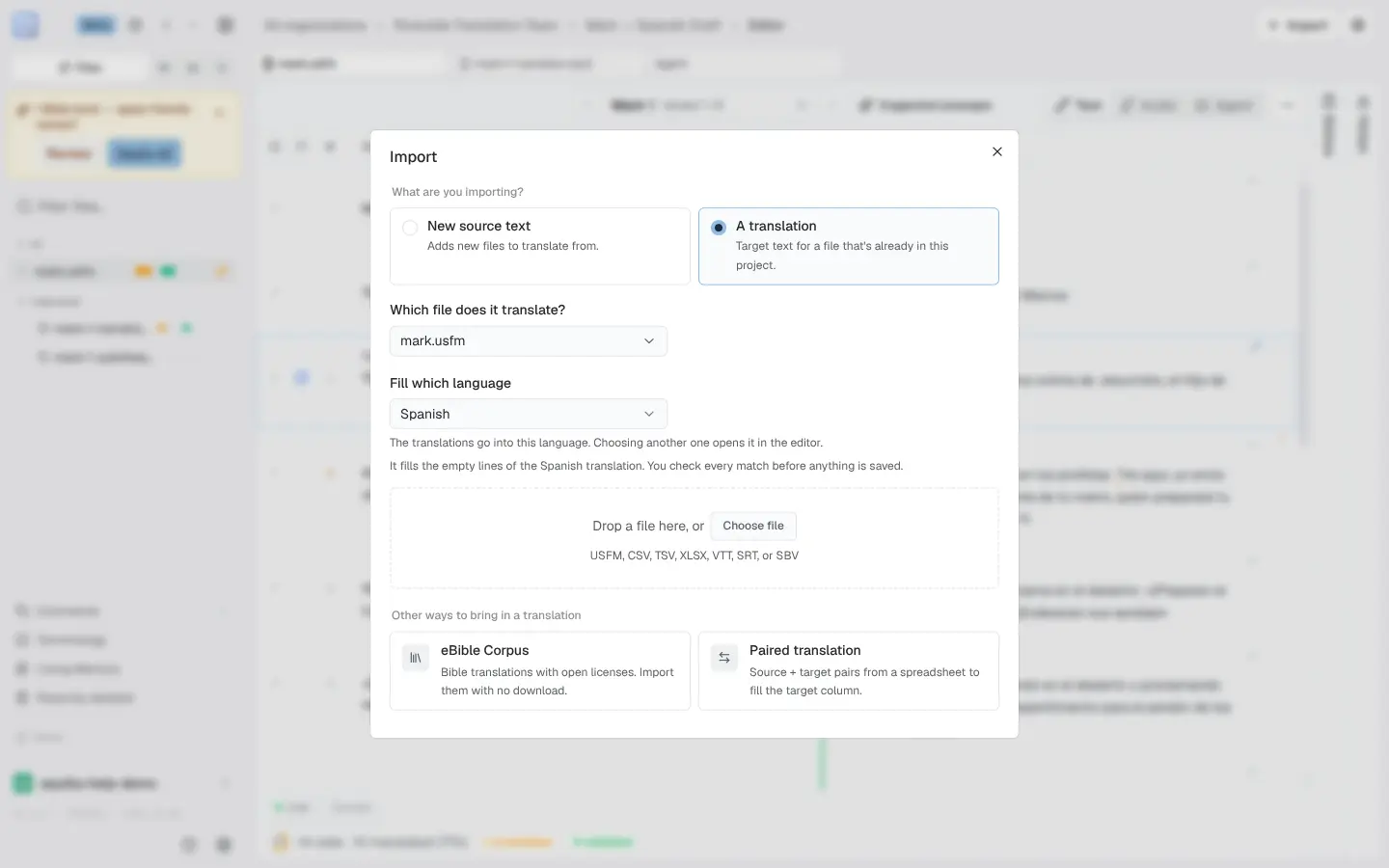This screenshot has width=1389, height=868.
Task: Click the 'What are you importing?' text
Action: click(x=457, y=192)
